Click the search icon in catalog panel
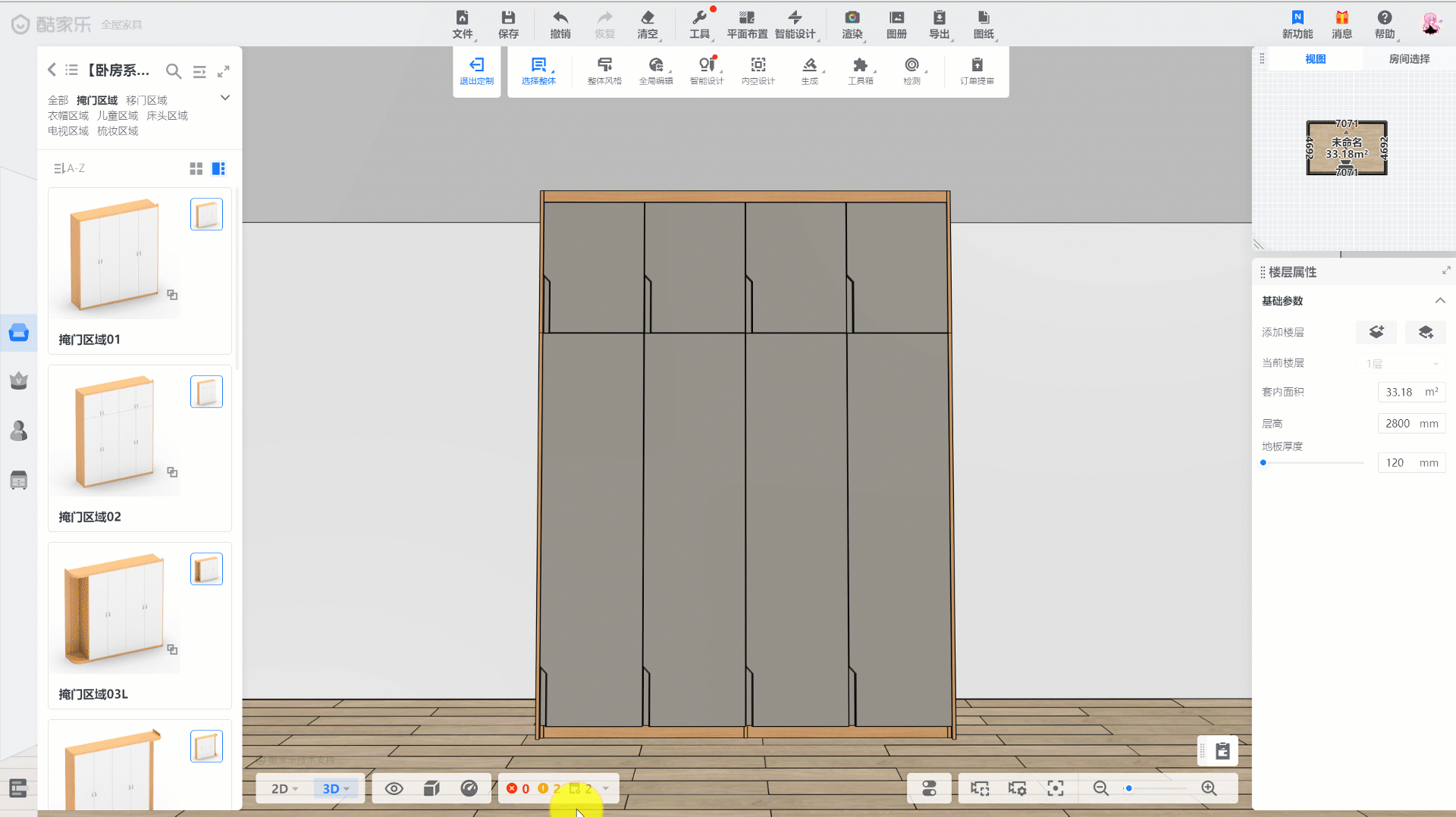 (x=174, y=71)
